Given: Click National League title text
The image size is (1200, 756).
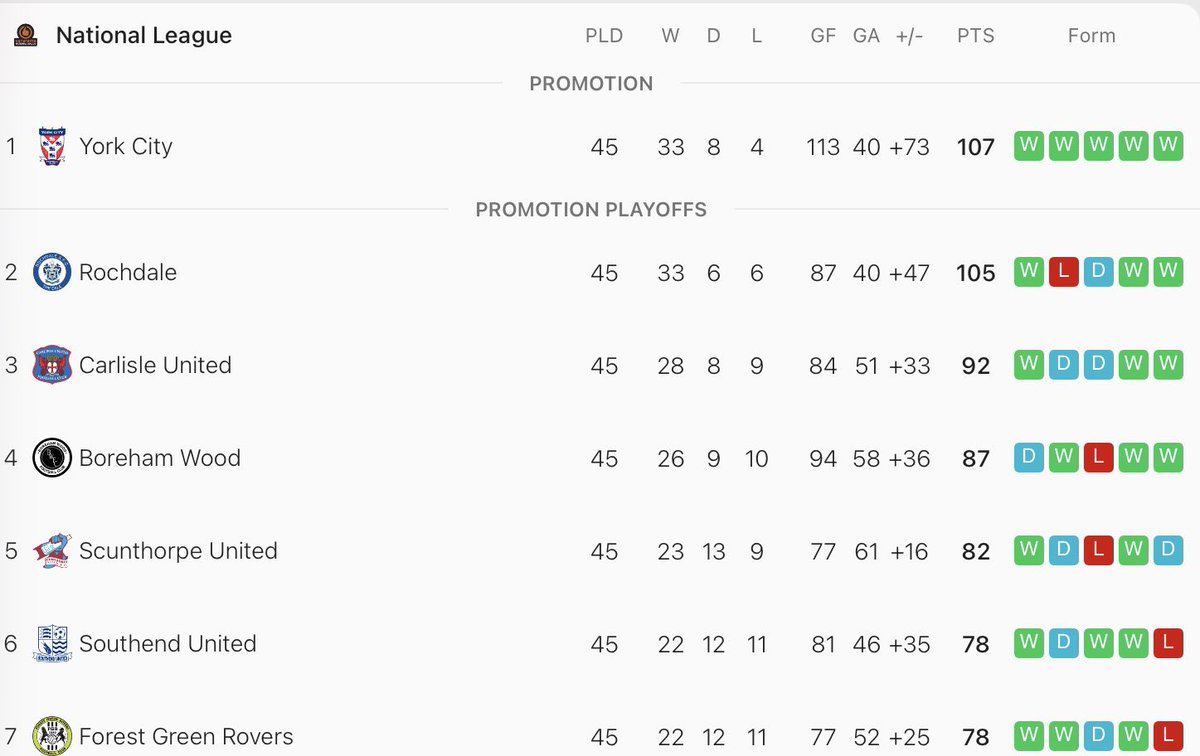Looking at the screenshot, I should [144, 36].
